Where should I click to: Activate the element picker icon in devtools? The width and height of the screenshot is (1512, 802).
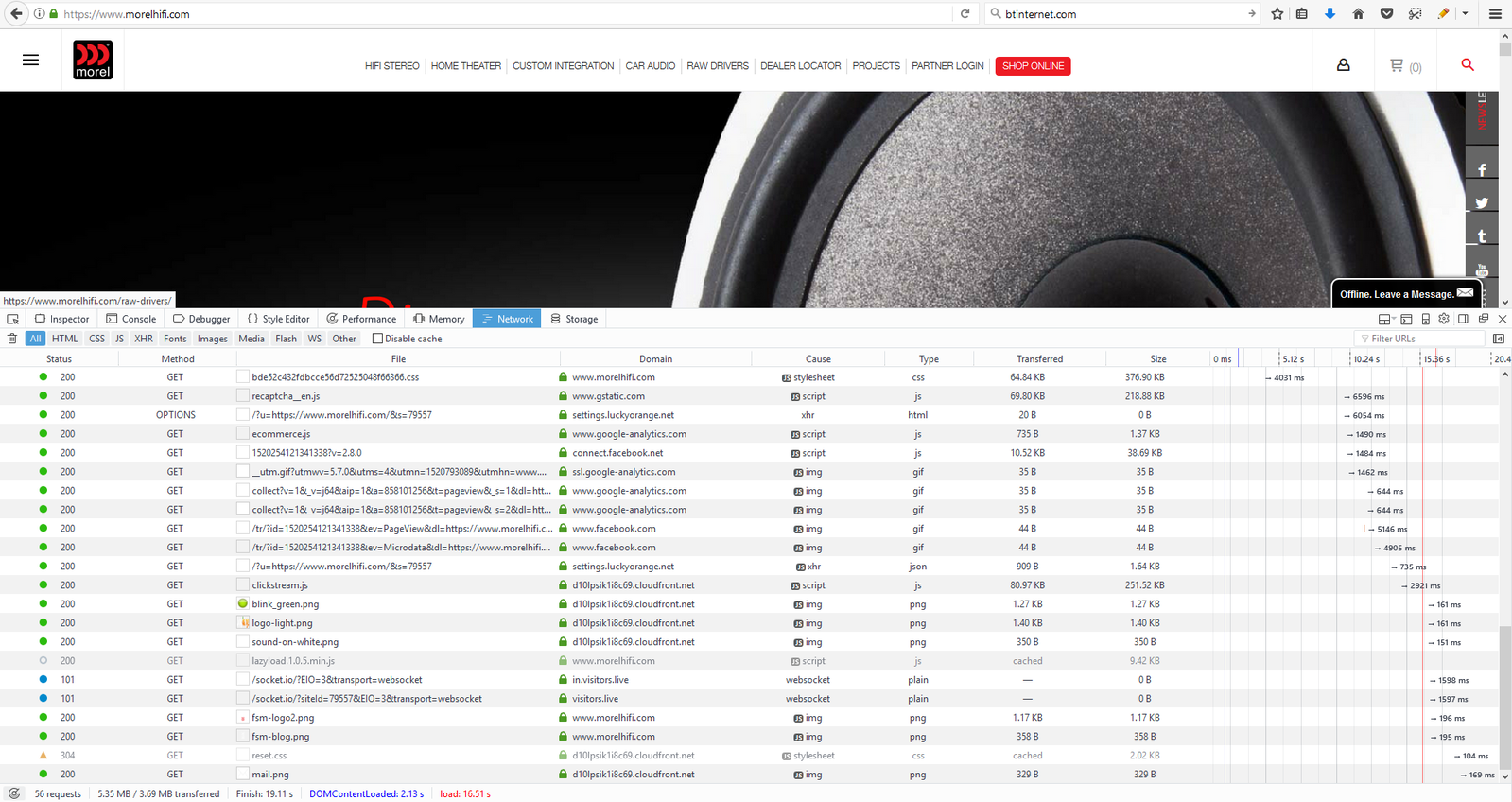pyautogui.click(x=12, y=319)
